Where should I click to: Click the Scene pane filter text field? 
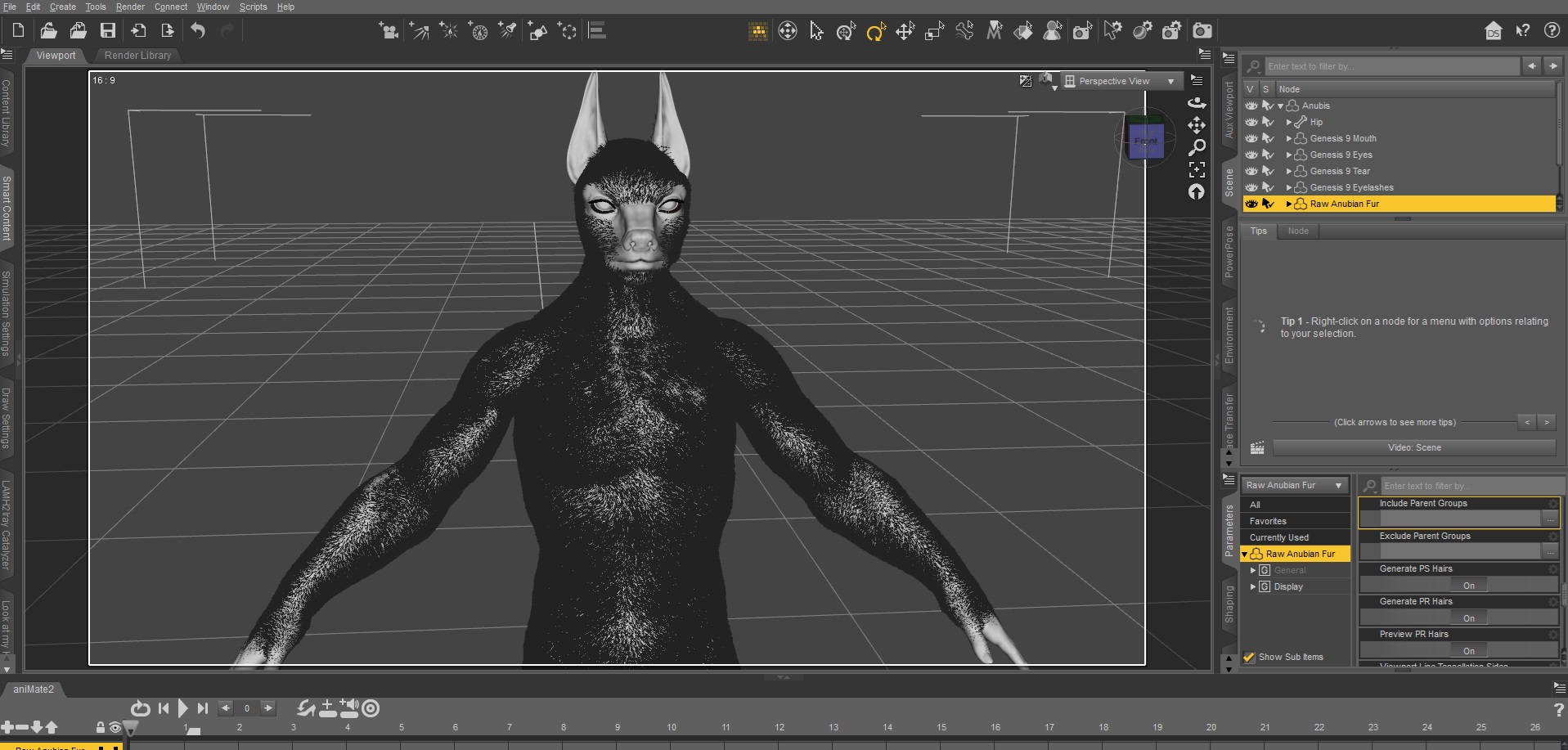[1391, 66]
